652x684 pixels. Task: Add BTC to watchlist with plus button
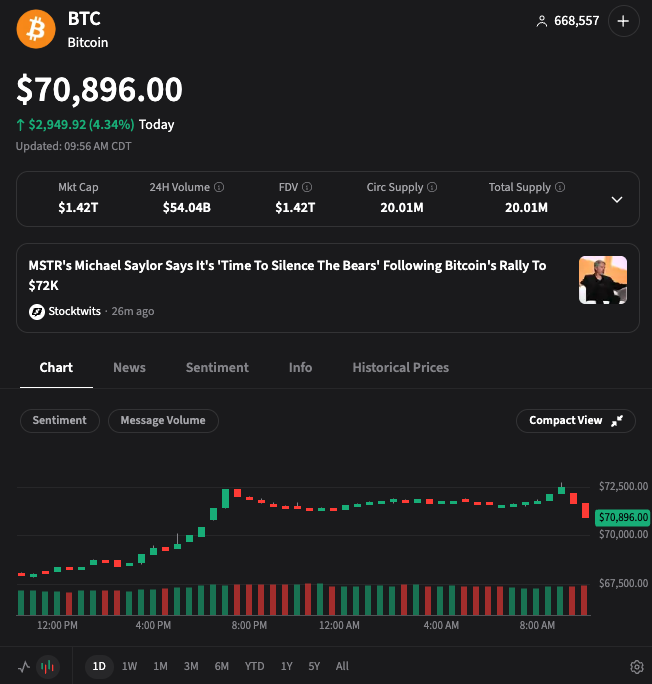[x=624, y=21]
